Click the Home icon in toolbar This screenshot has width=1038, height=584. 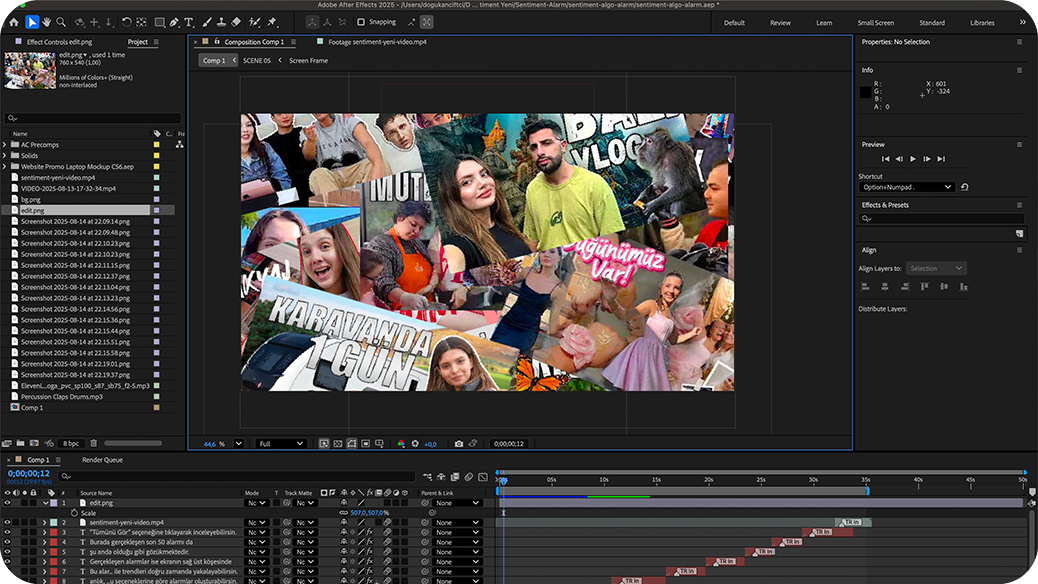point(14,22)
